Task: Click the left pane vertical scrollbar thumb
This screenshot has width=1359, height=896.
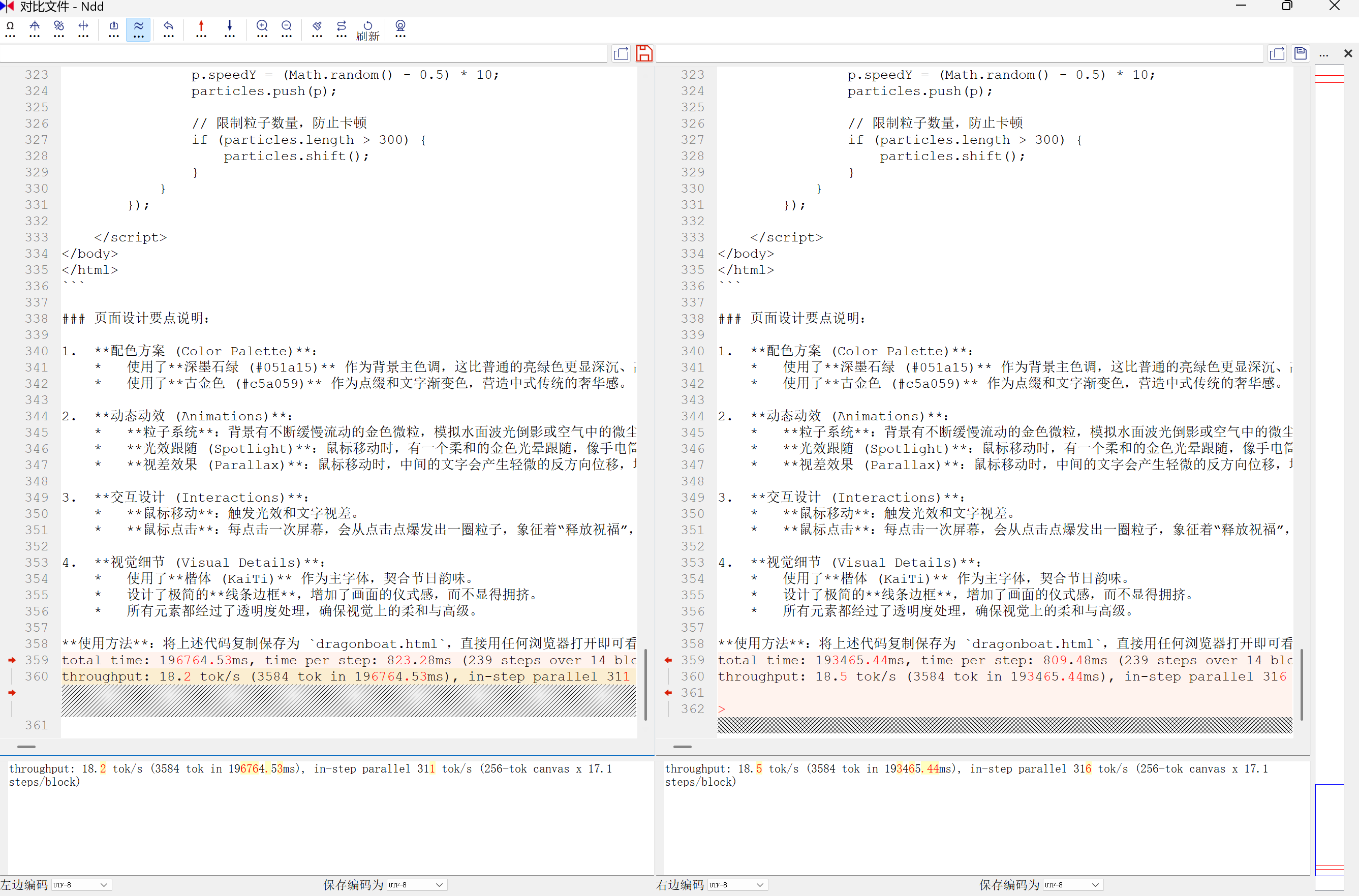Action: (646, 685)
